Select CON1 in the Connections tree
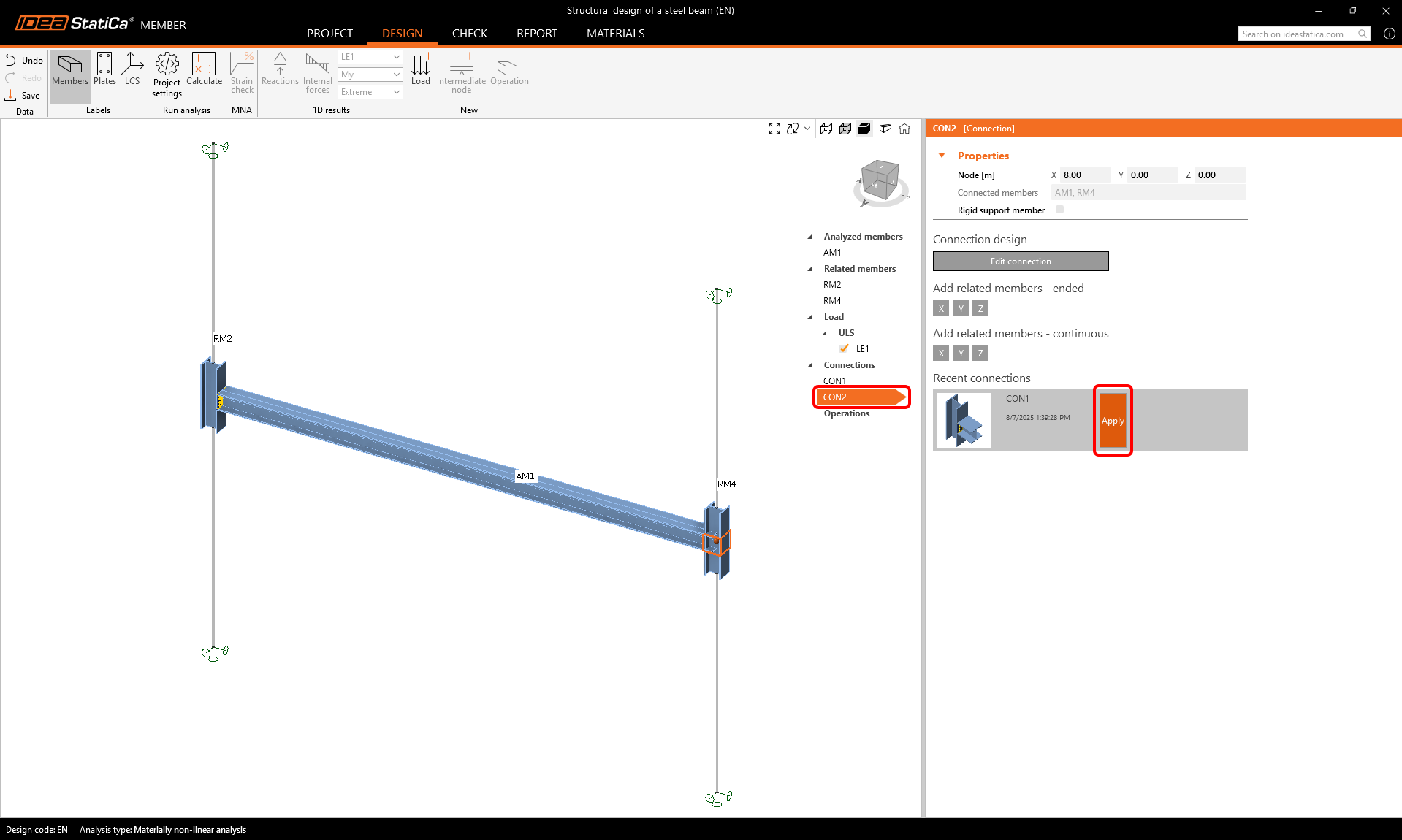The image size is (1402, 840). (x=834, y=381)
